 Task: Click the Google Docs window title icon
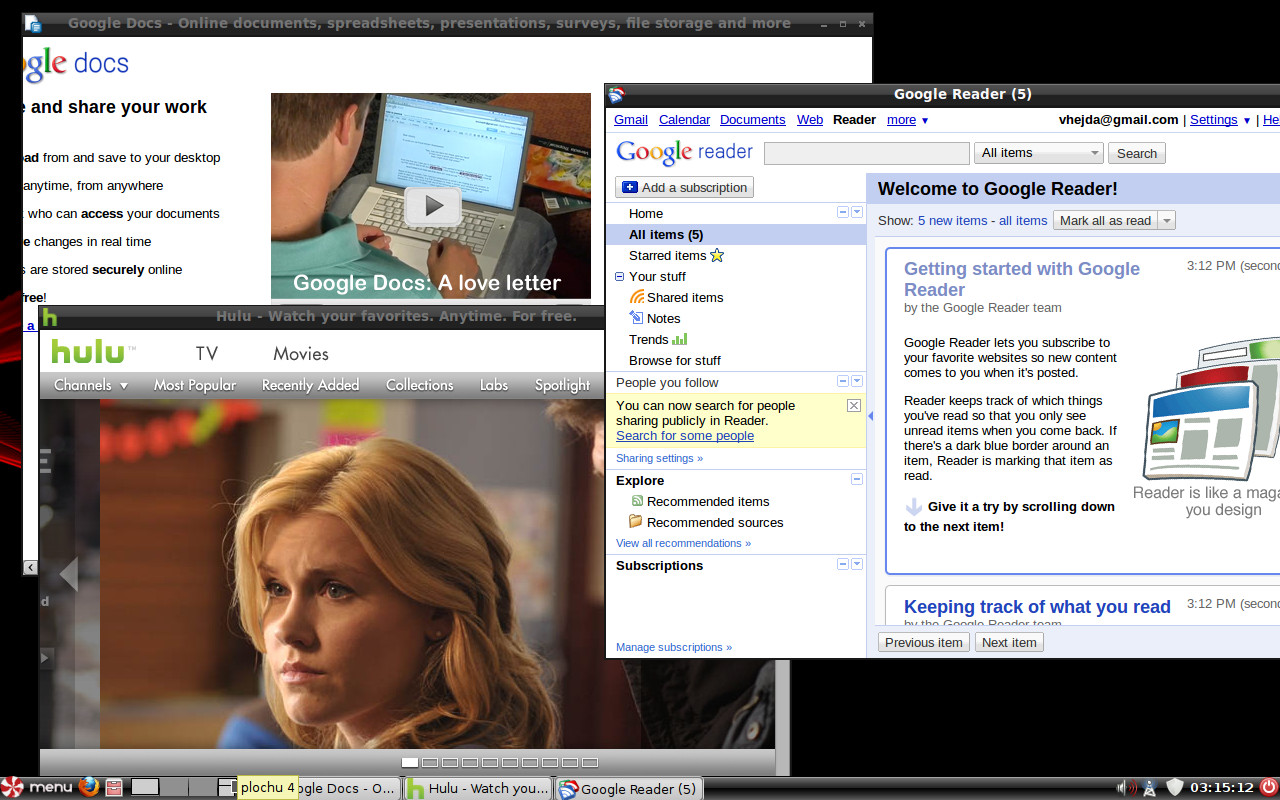(33, 23)
